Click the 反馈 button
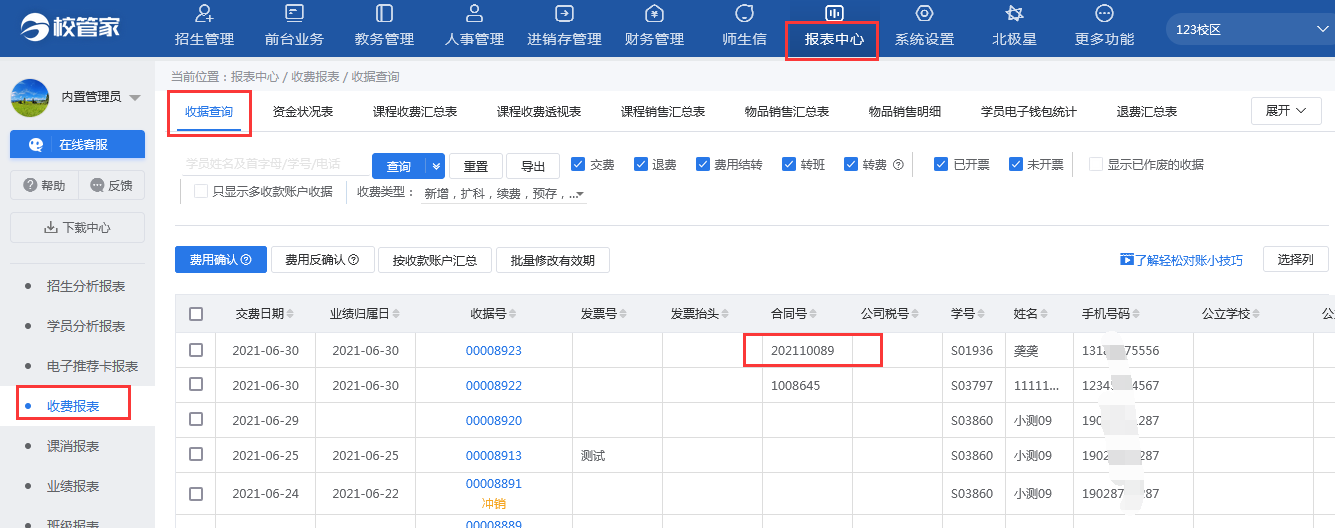Screen dimensions: 1335x528 111,185
